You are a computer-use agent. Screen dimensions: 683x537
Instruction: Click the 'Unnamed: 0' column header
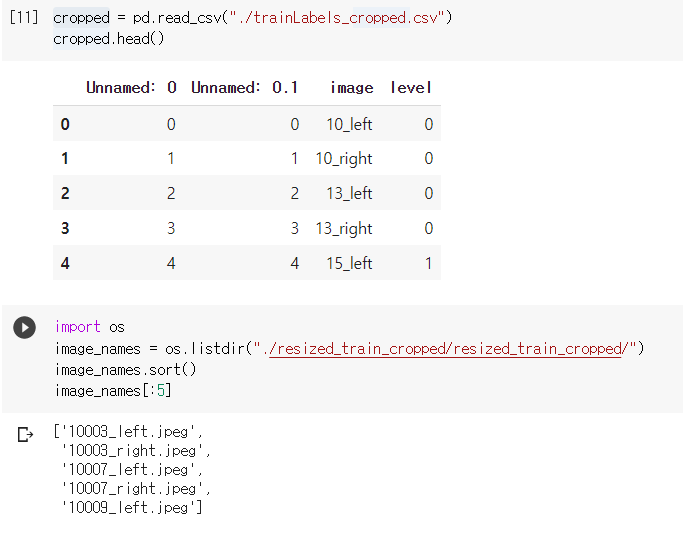point(131,88)
